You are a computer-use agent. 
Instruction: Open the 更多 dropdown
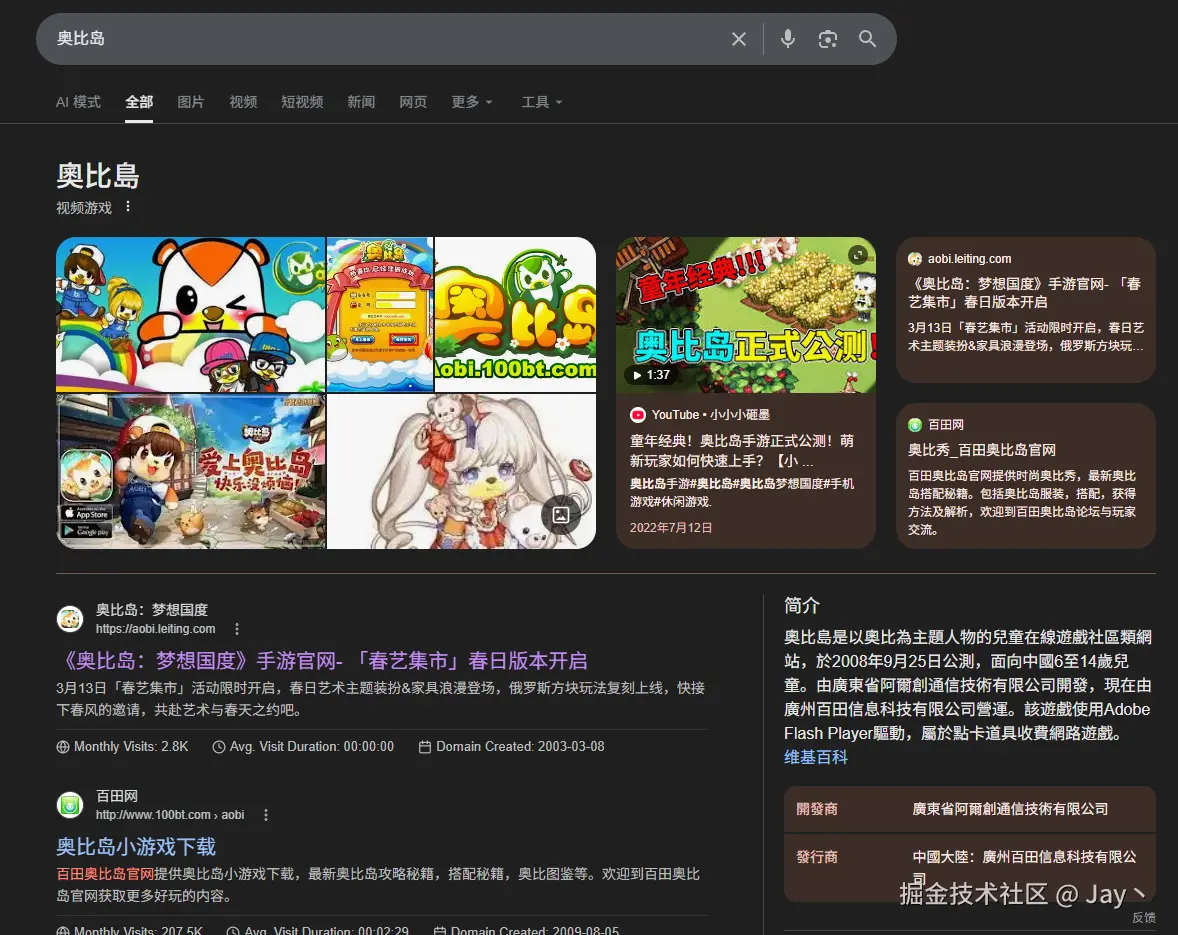coord(471,102)
